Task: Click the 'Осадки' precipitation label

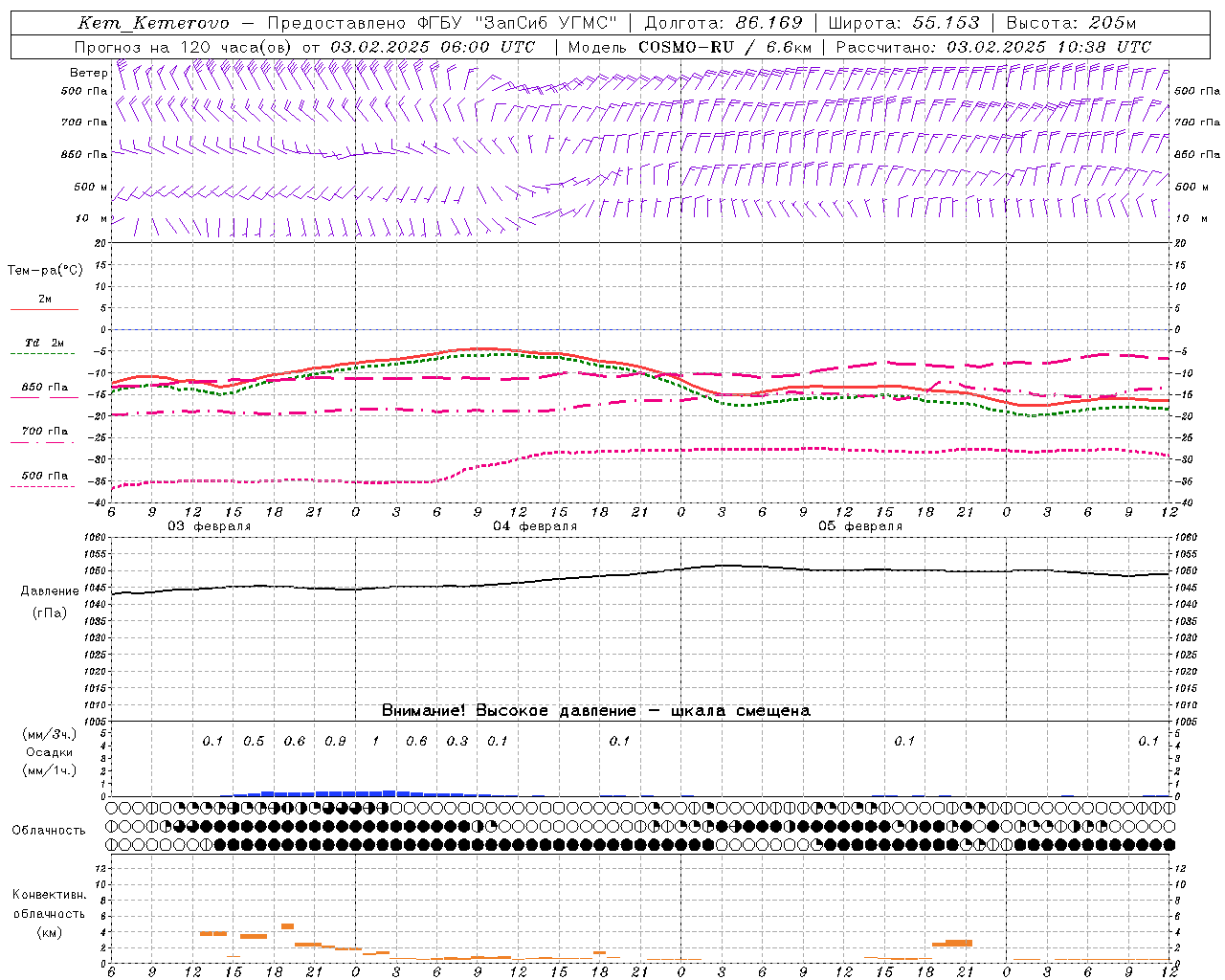Action: [49, 752]
